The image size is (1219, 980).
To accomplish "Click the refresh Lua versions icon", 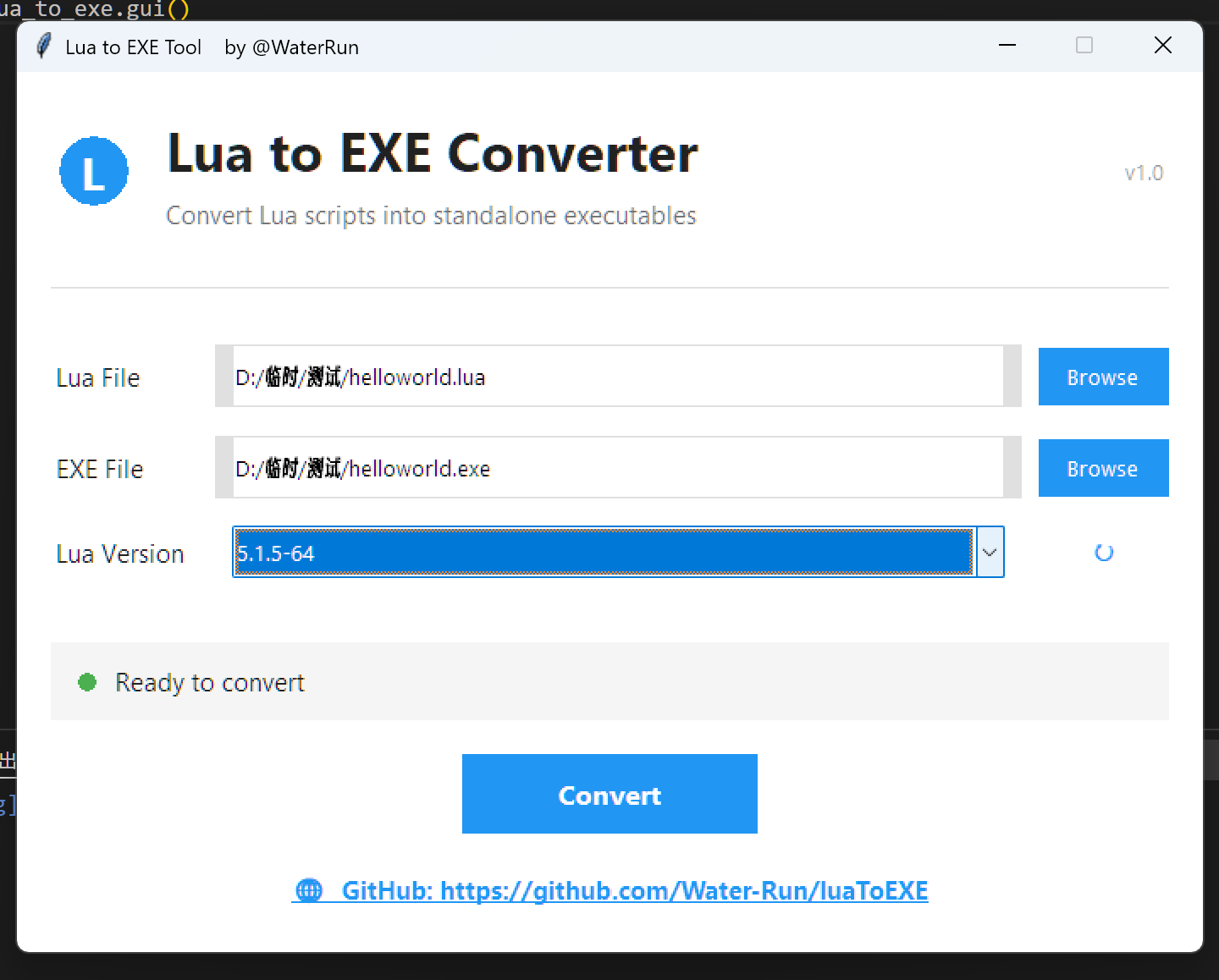I will [1103, 552].
